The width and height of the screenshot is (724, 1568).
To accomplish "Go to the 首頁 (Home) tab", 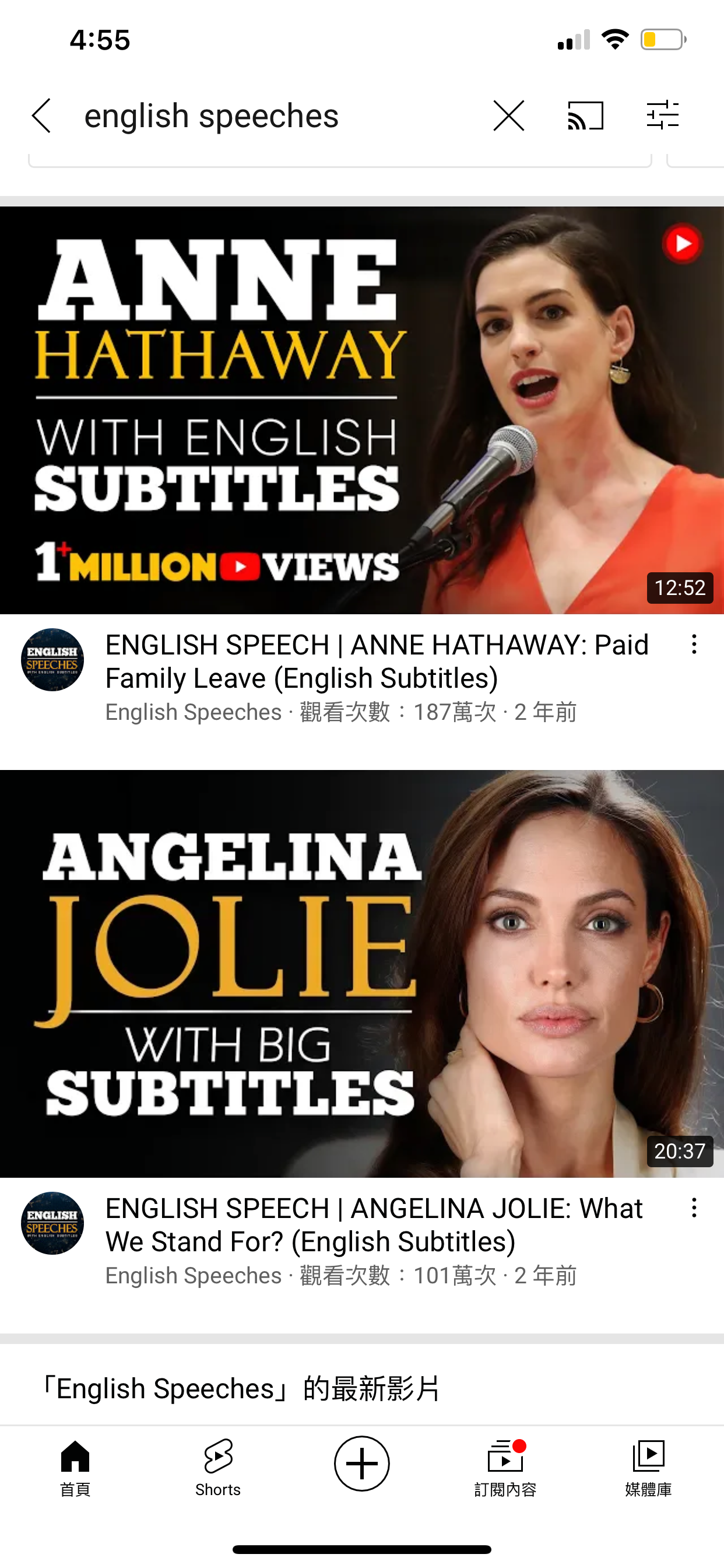I will [75, 1468].
